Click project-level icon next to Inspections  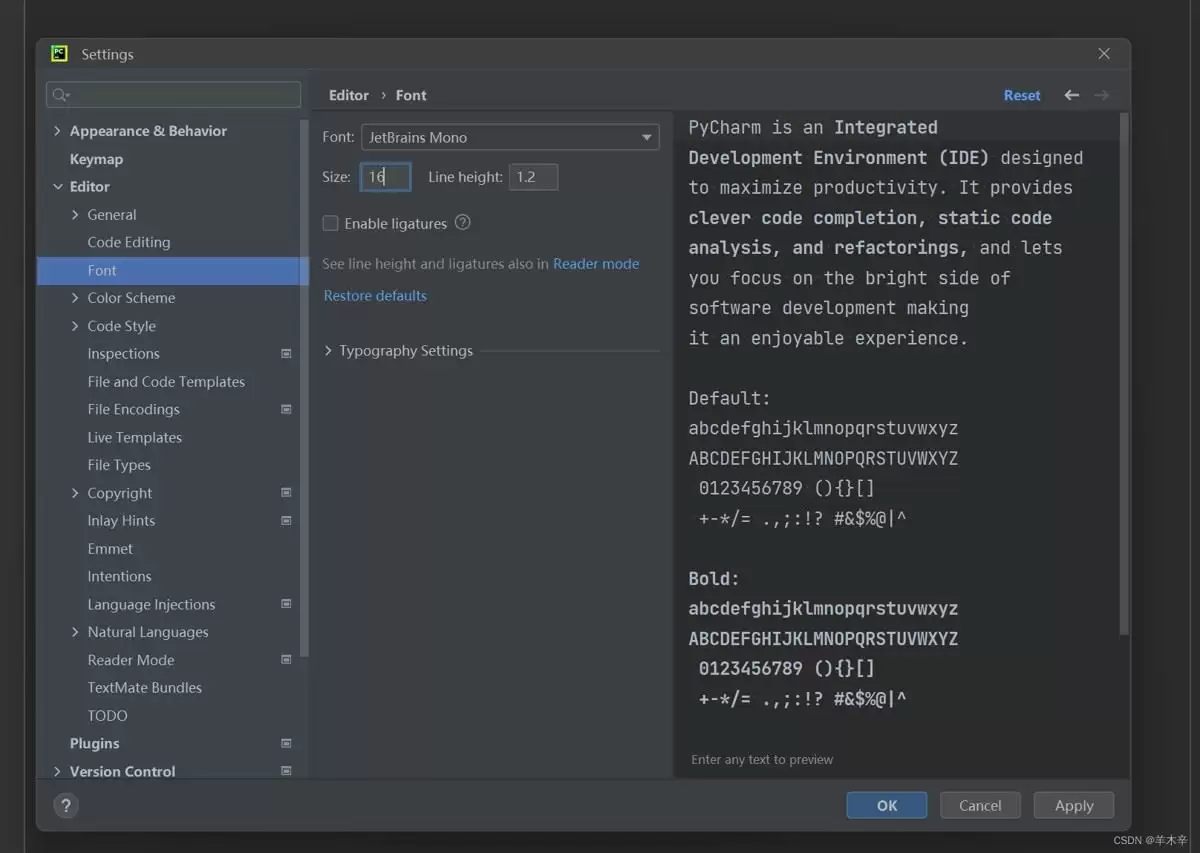click(x=286, y=354)
